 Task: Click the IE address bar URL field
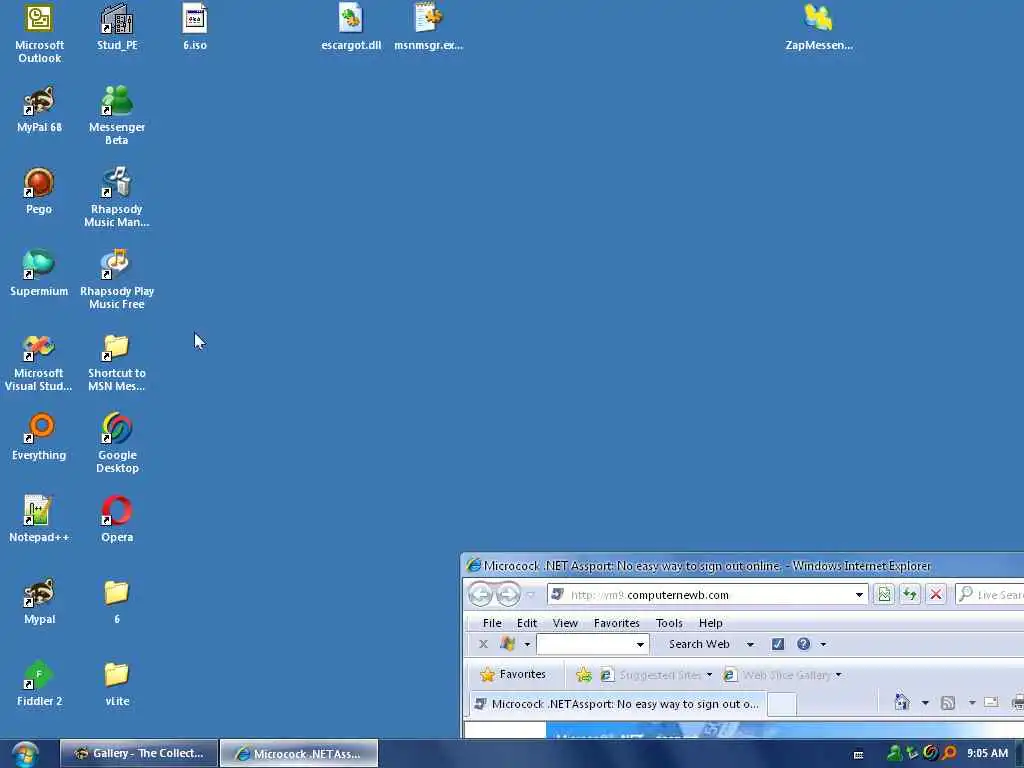(x=709, y=594)
